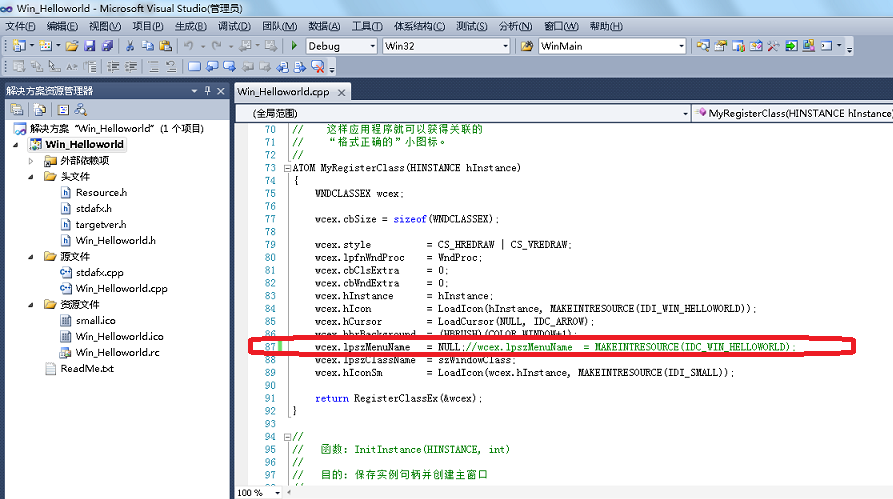This screenshot has height=499, width=893.
Task: Click Properties icon in Solution Explorer toolbar
Action: point(17,109)
